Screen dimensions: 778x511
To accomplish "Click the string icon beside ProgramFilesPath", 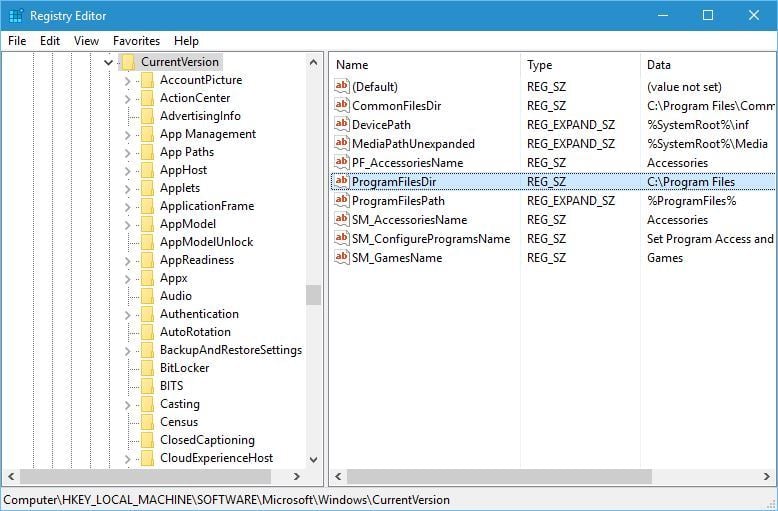I will click(341, 200).
